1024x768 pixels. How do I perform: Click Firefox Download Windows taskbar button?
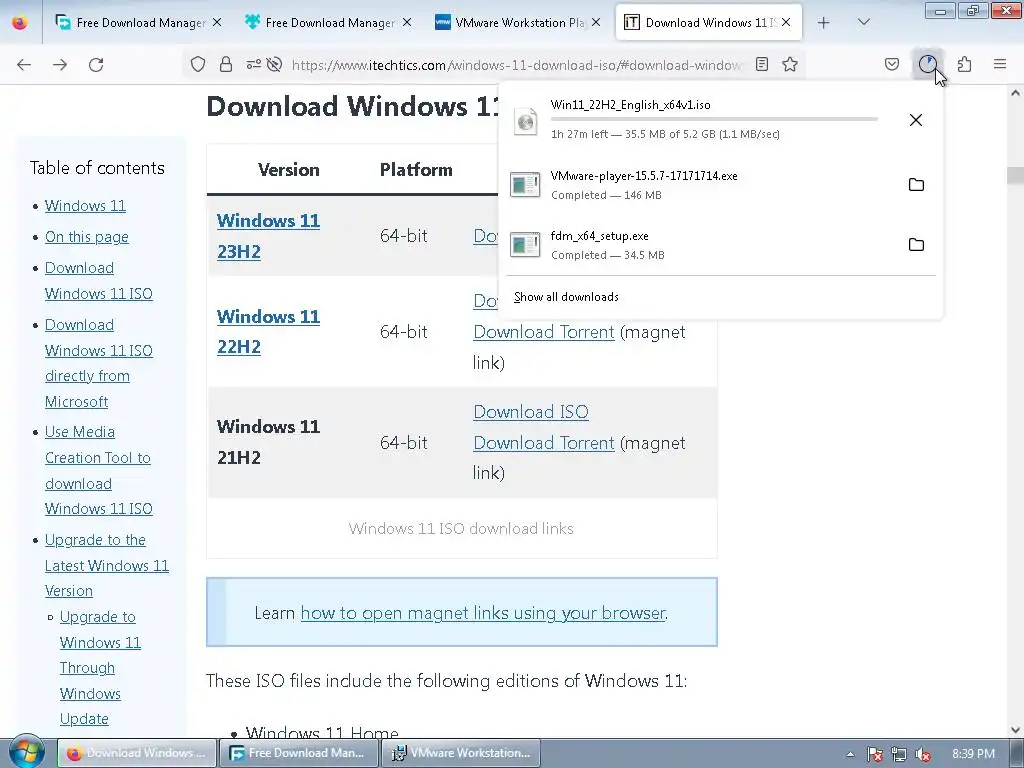(136, 753)
